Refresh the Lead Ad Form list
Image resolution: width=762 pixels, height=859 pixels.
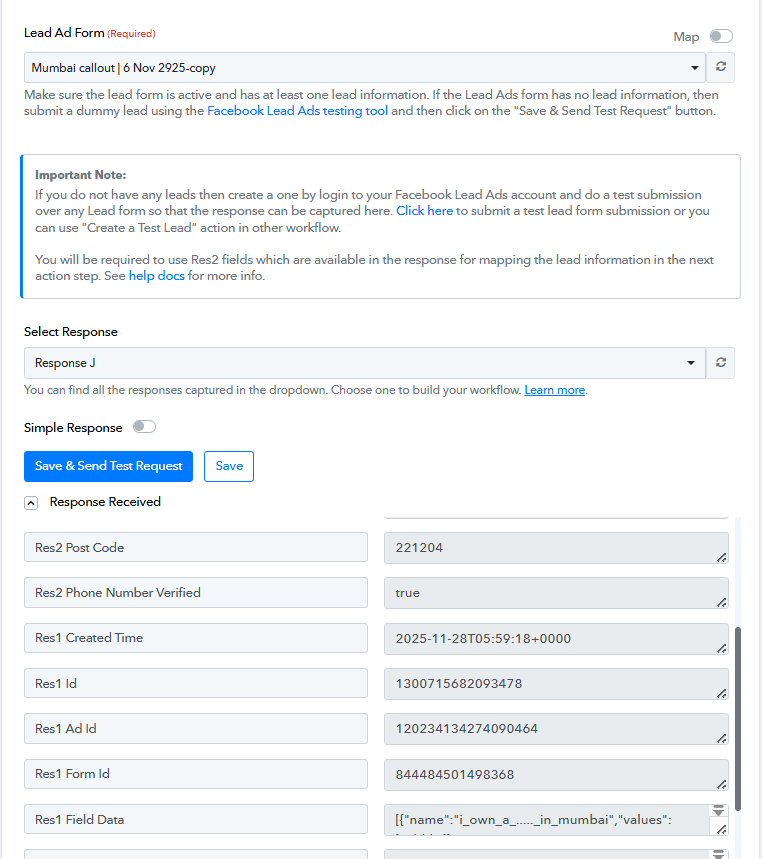[720, 68]
